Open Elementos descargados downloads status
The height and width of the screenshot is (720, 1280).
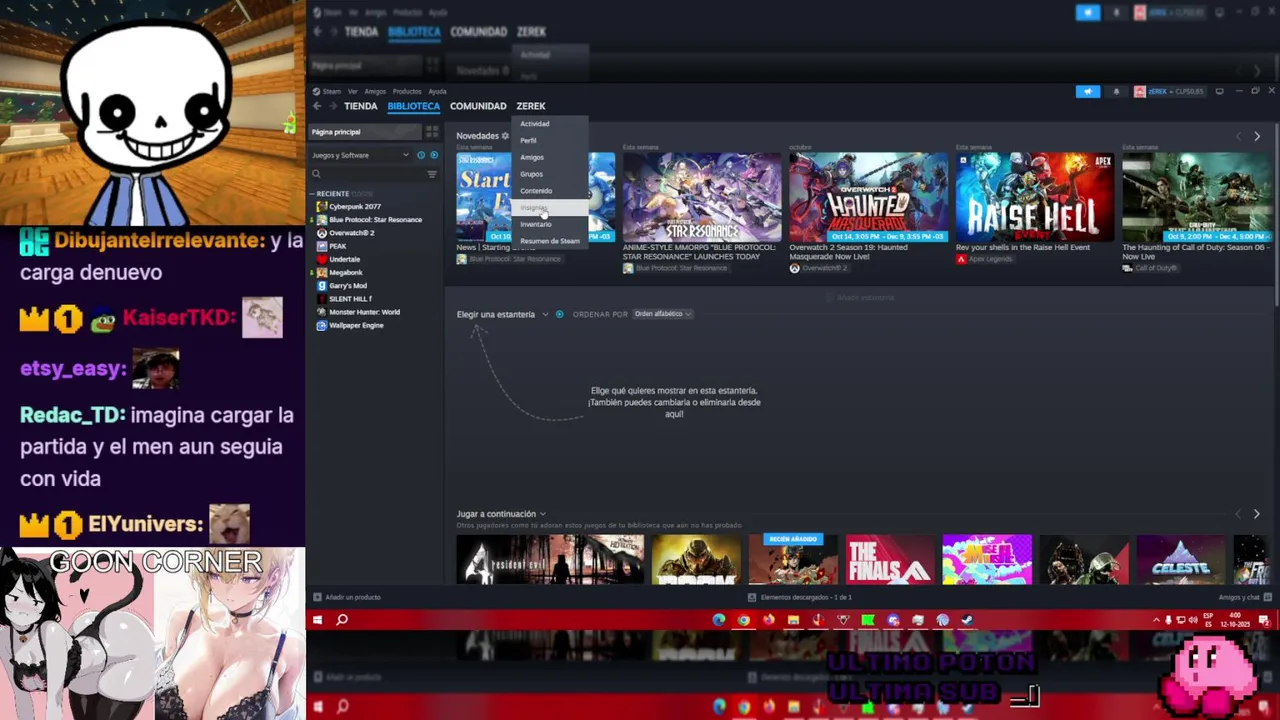800,597
